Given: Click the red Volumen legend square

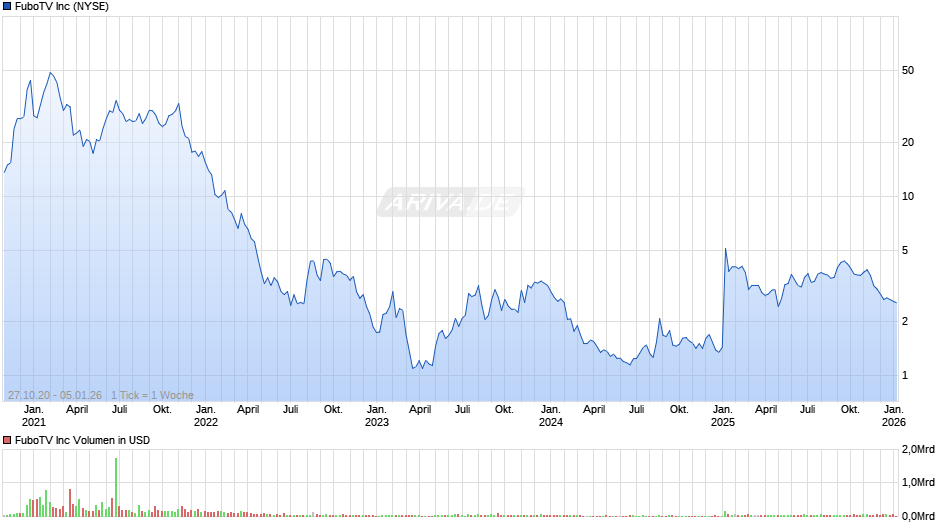Looking at the screenshot, I should 7,440.
